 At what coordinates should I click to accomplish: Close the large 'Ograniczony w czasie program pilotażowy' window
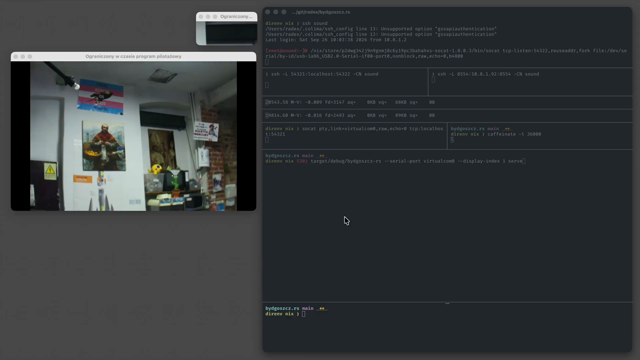pyautogui.click(x=16, y=56)
